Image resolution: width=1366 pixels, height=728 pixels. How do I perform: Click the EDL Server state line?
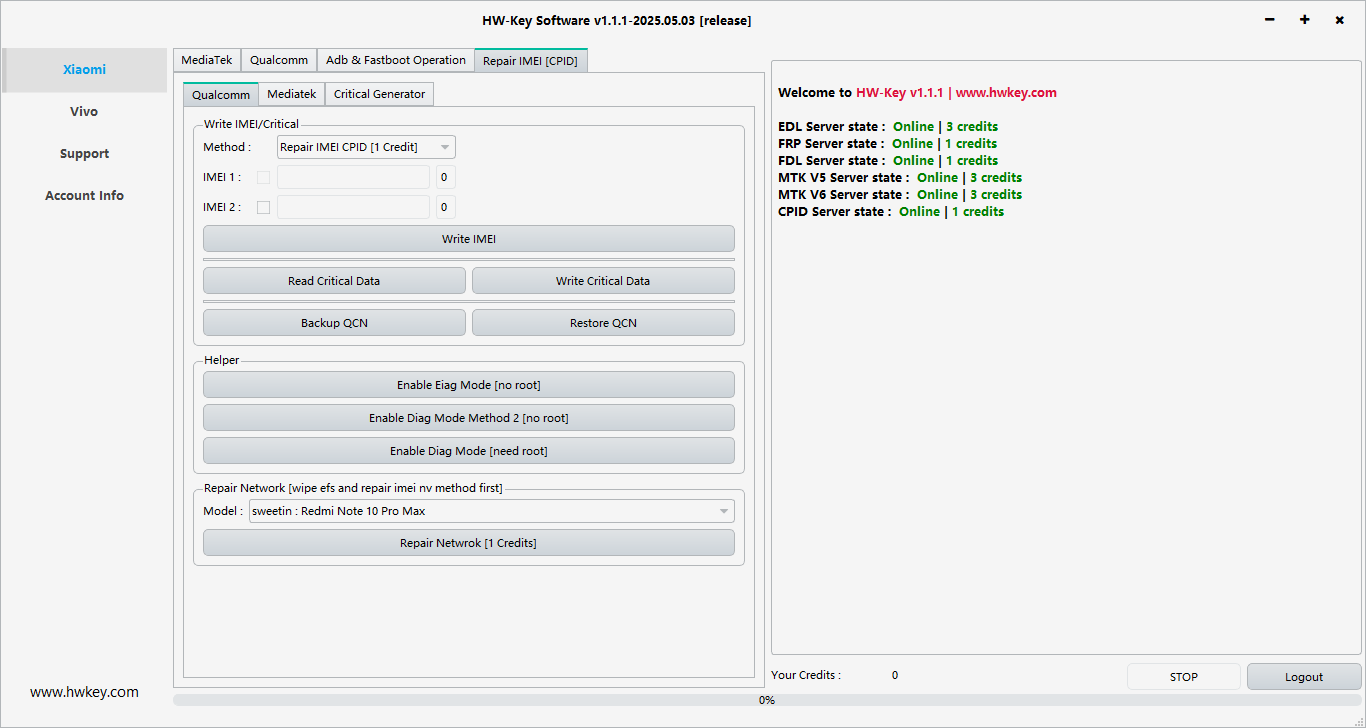888,127
